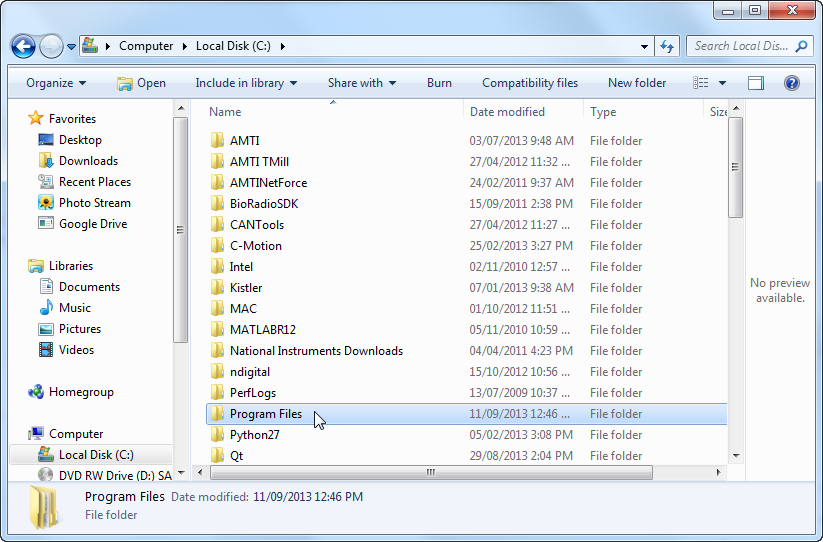This screenshot has width=823, height=542.
Task: Expand arrow after Computer in breadcrumb
Action: pyautogui.click(x=185, y=46)
